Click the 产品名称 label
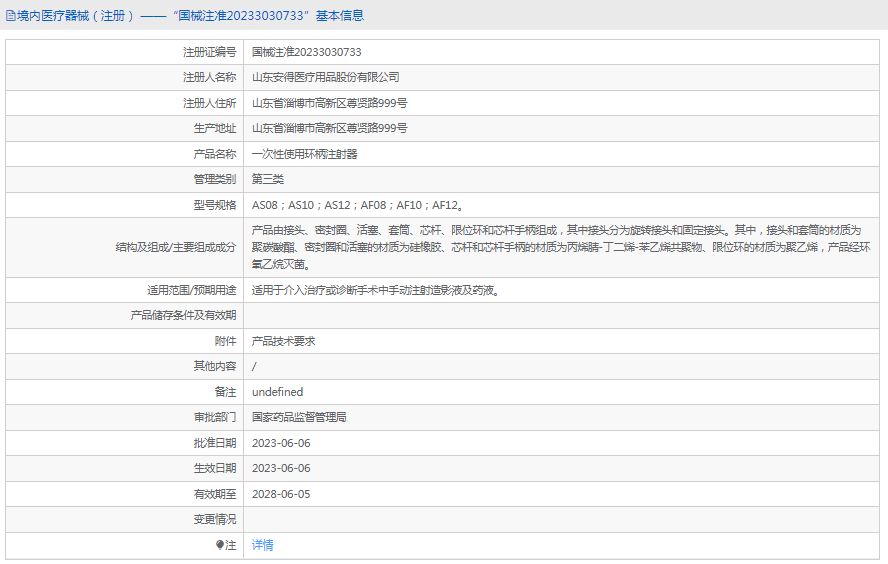The width and height of the screenshot is (888, 564). [x=215, y=154]
